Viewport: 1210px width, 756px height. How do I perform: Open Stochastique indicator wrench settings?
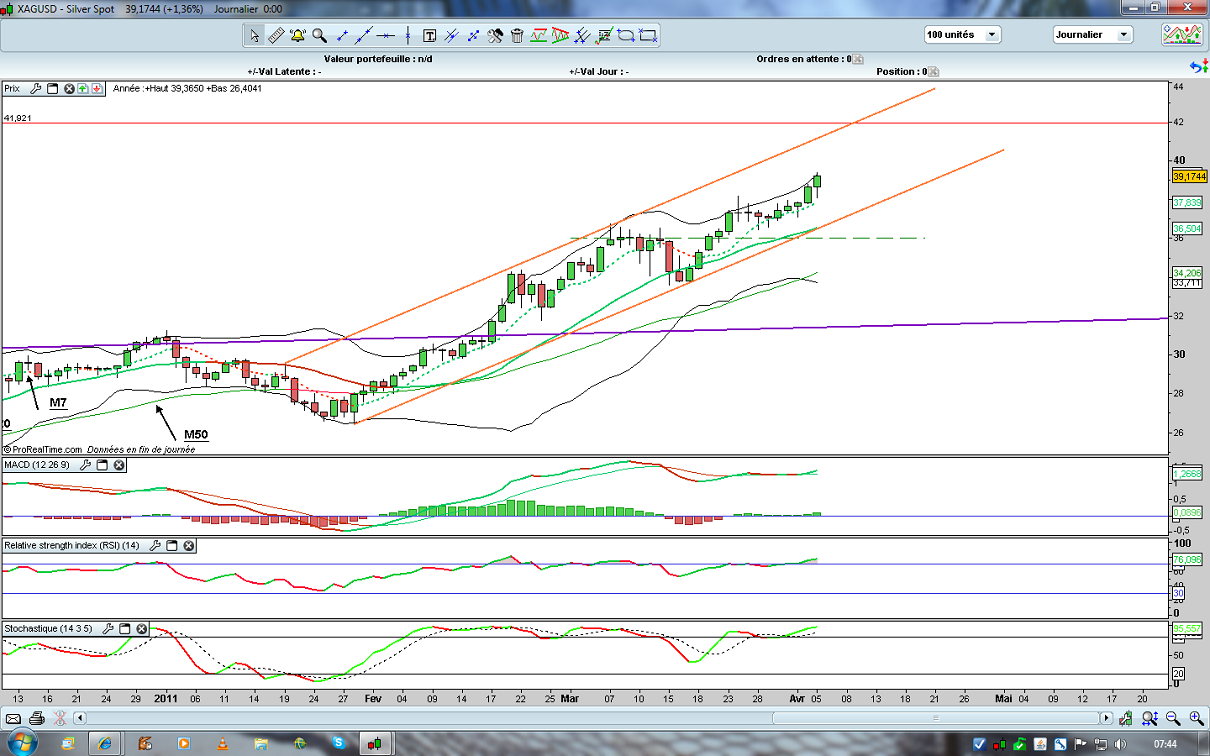108,629
